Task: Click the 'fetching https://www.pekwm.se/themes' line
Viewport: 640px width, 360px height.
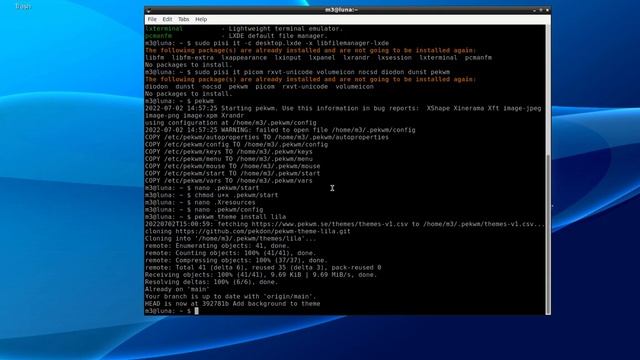Action: (x=345, y=224)
